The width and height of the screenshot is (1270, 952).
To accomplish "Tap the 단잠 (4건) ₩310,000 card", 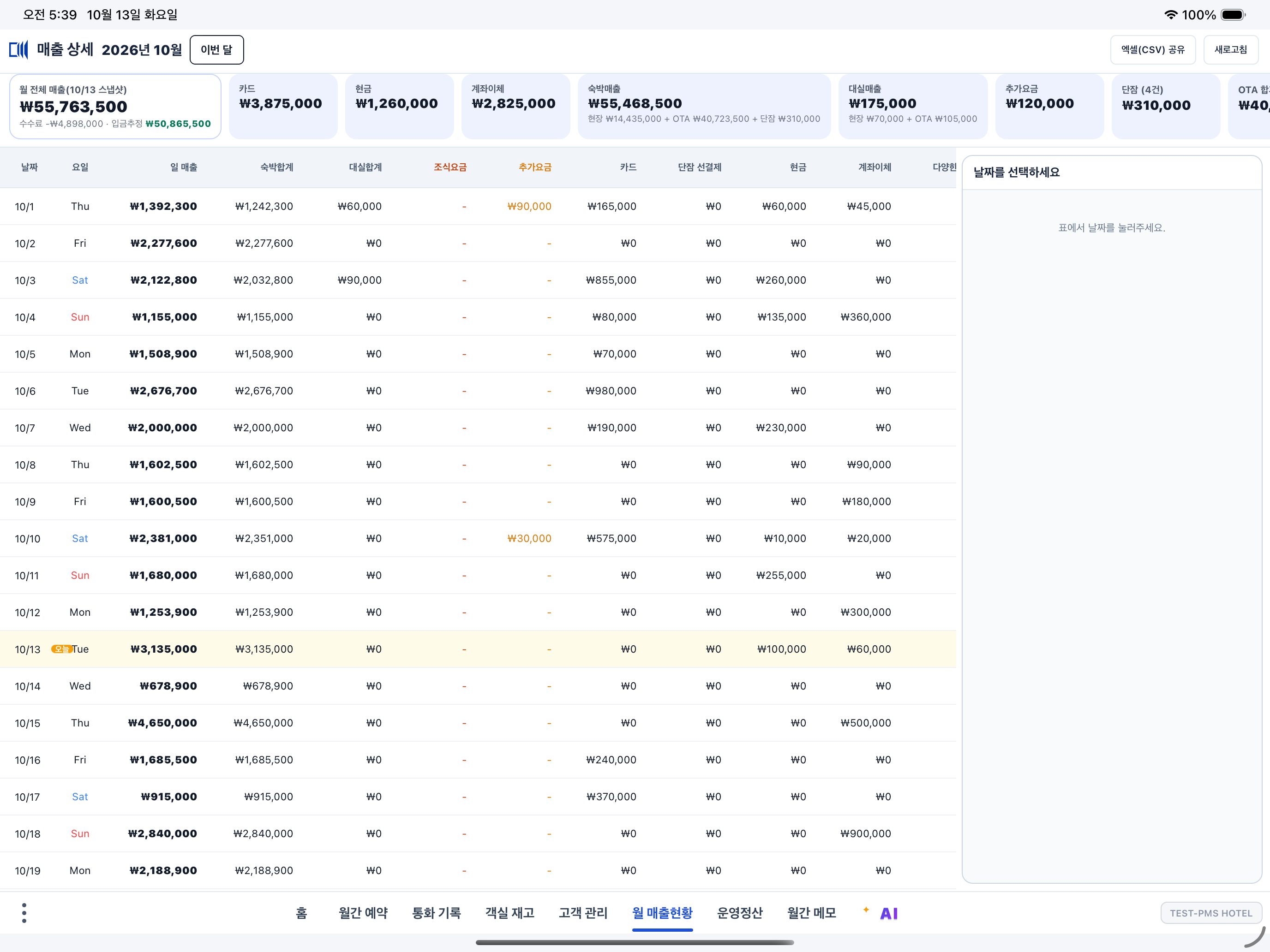I will (1166, 107).
